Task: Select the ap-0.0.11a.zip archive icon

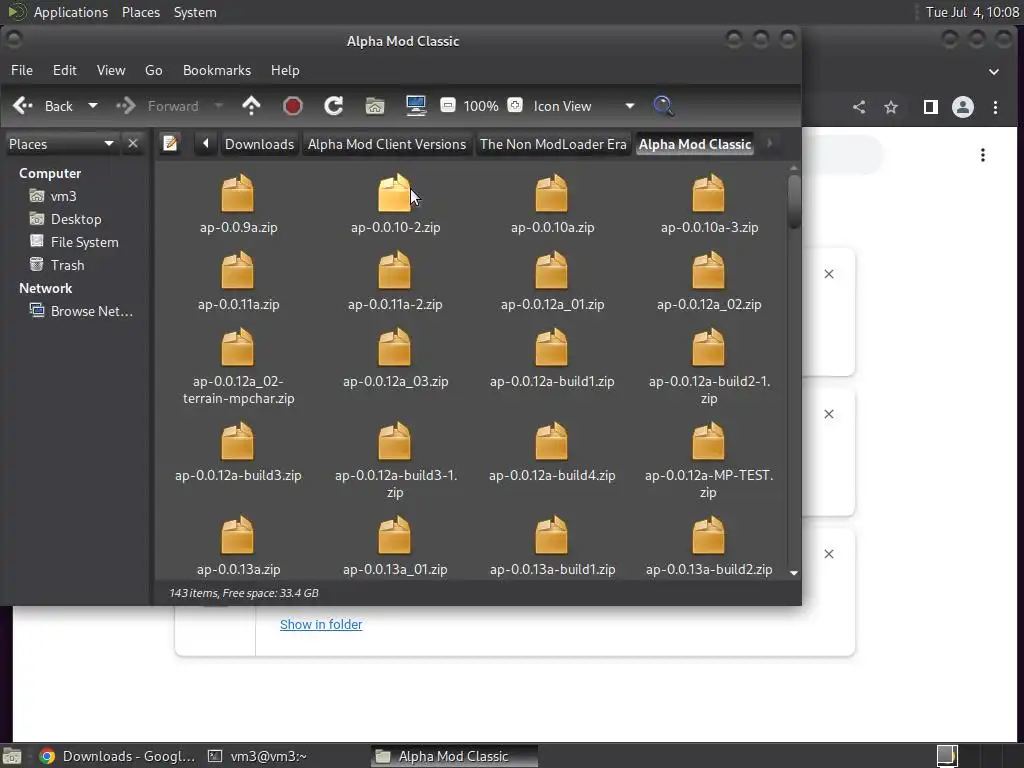Action: [238, 270]
